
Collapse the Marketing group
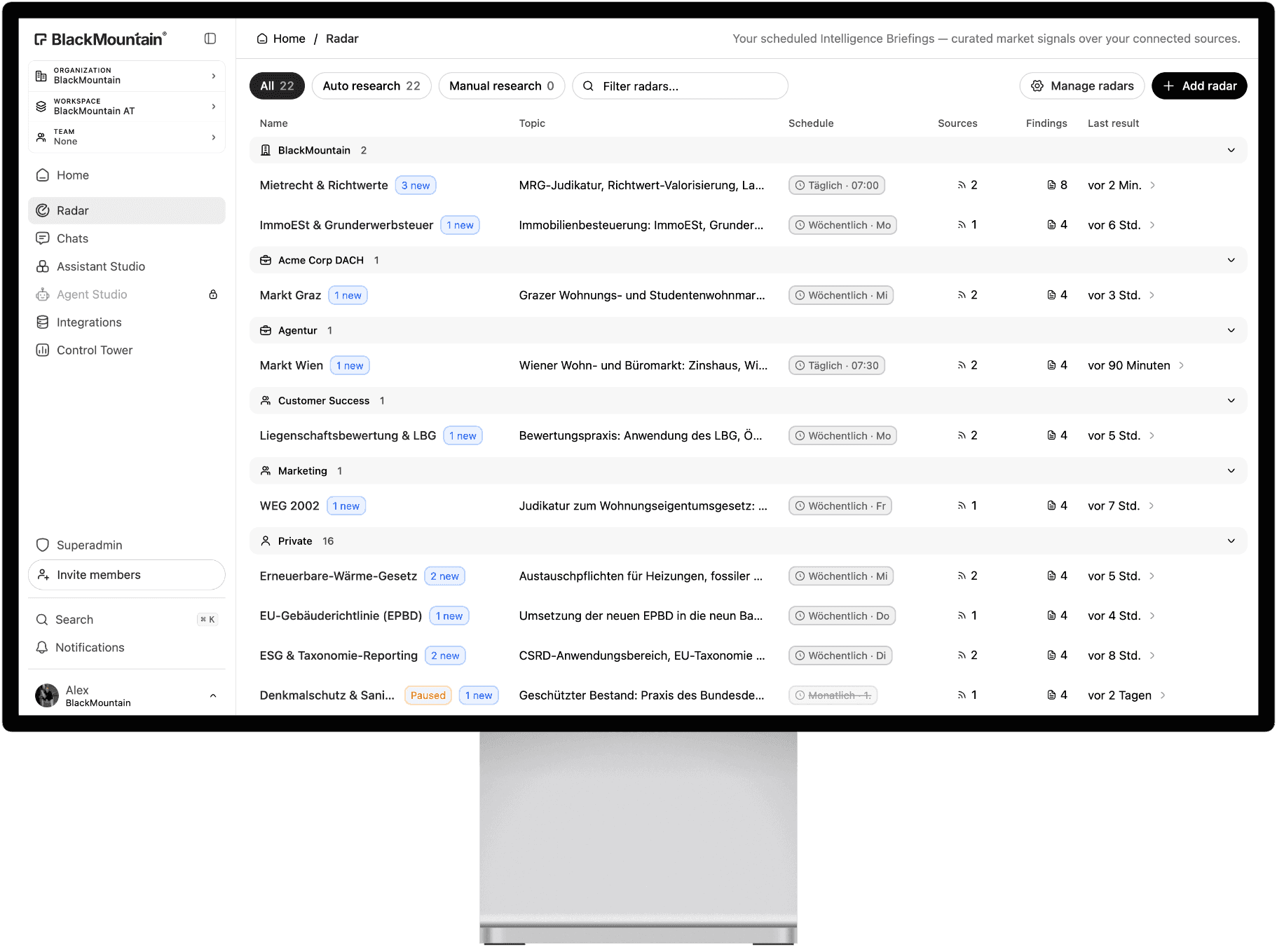(1231, 470)
